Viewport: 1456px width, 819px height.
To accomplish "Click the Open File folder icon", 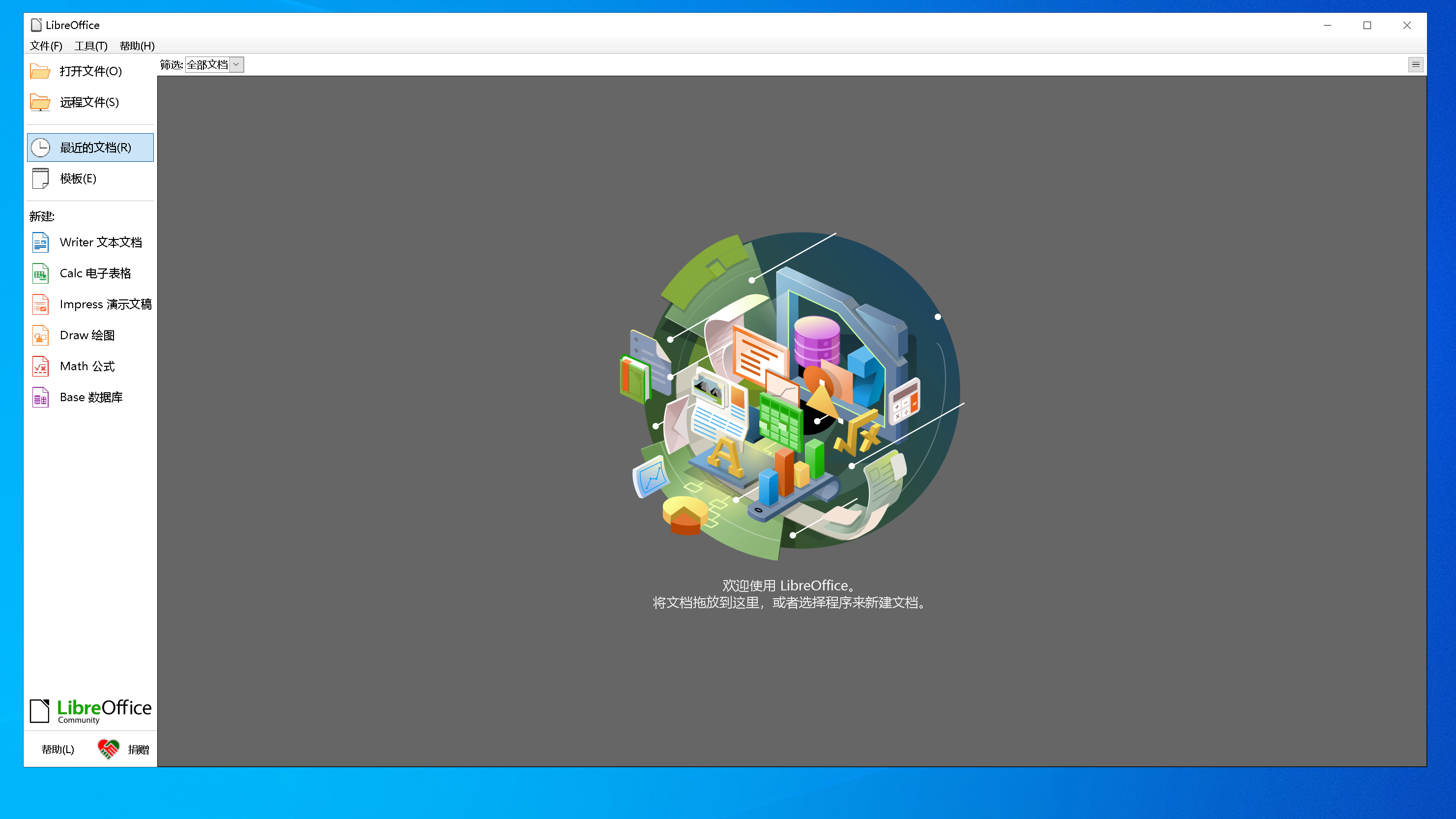I will pyautogui.click(x=40, y=71).
